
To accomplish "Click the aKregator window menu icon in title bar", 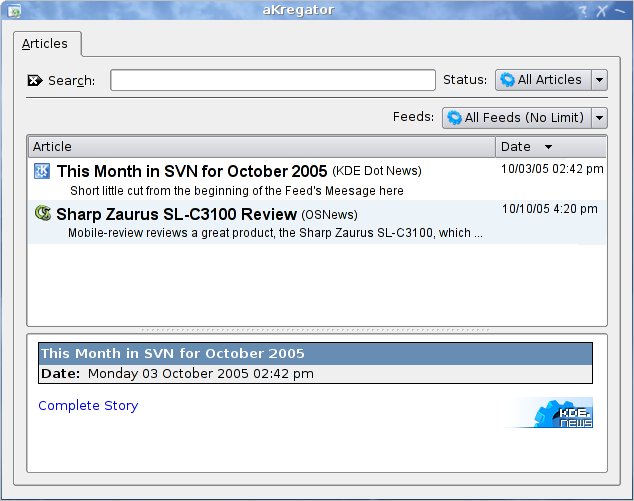I will pos(15,11).
